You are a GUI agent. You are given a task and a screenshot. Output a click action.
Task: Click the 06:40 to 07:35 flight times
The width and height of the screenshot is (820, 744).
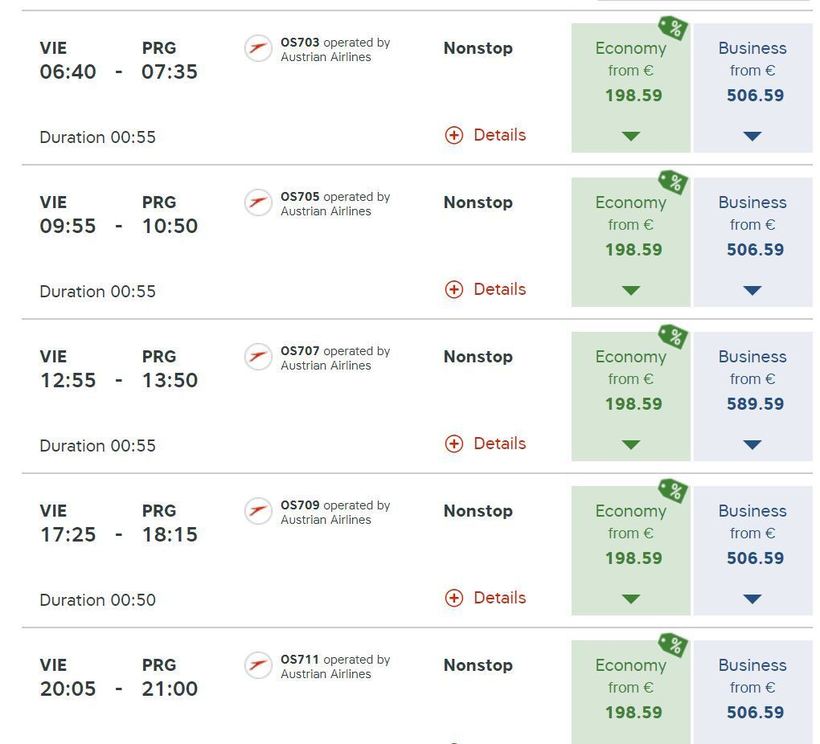(x=118, y=72)
